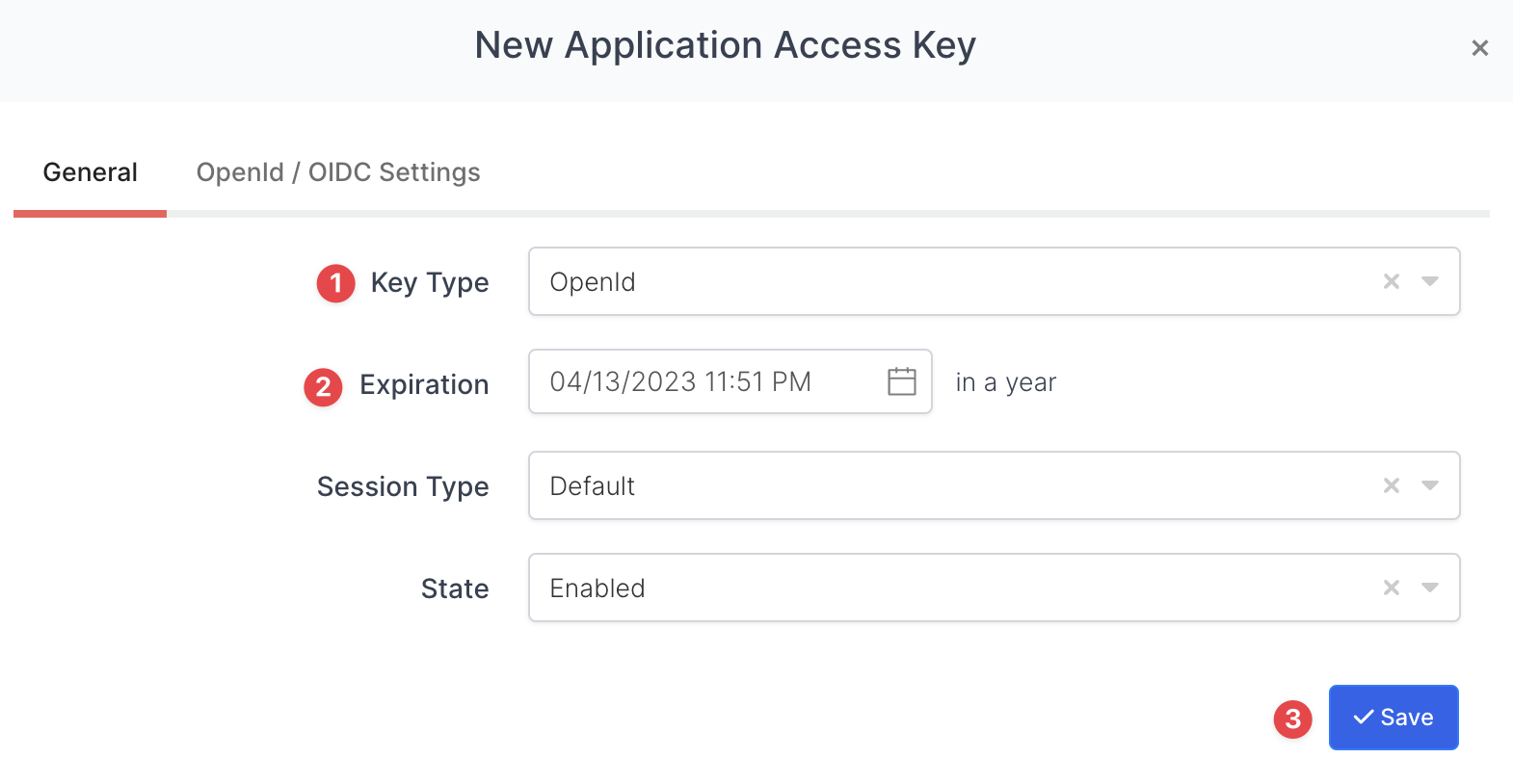Save the new application access key
The image size is (1513, 784).
(x=1393, y=718)
